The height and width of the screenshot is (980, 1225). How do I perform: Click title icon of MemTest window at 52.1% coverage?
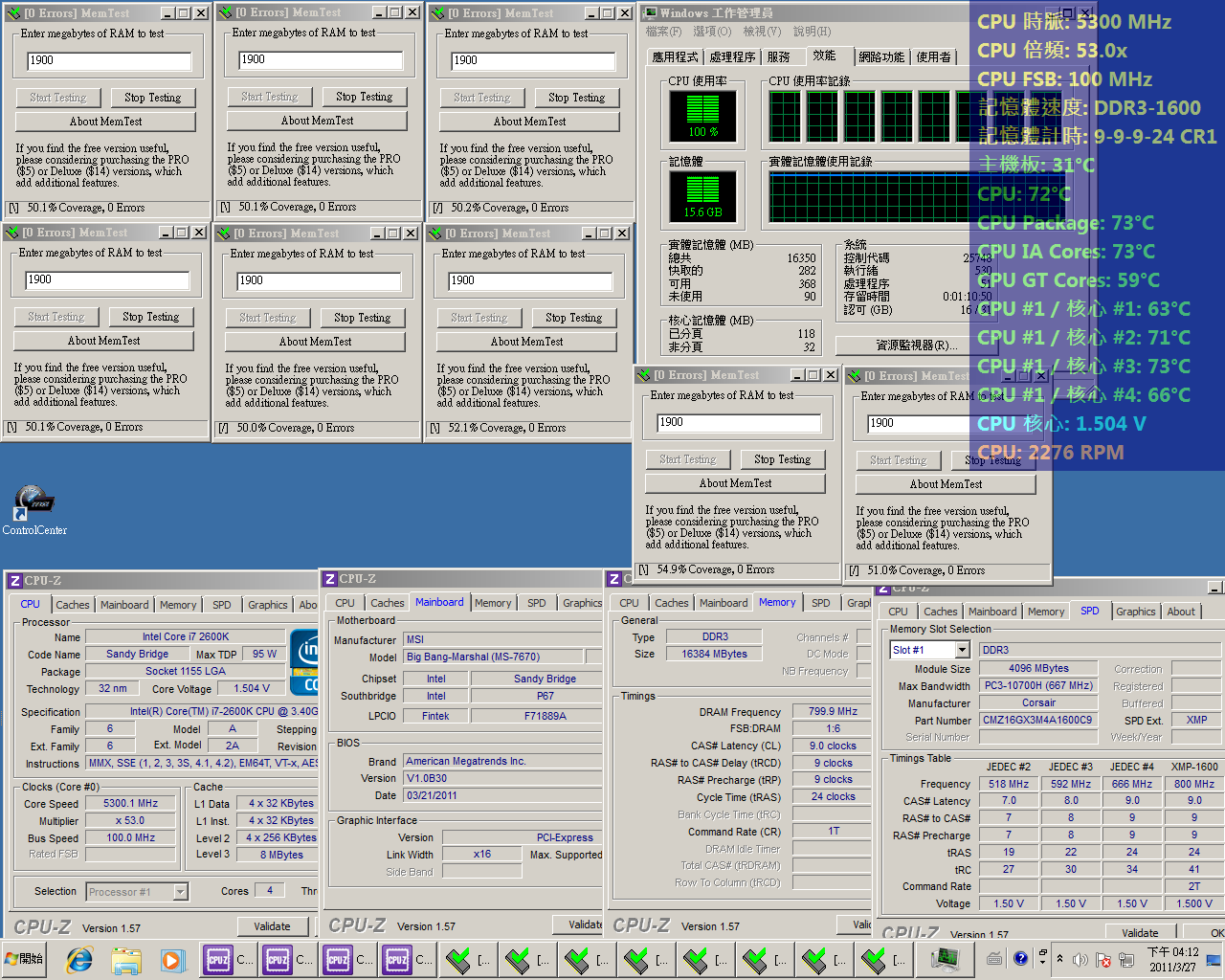[x=434, y=234]
